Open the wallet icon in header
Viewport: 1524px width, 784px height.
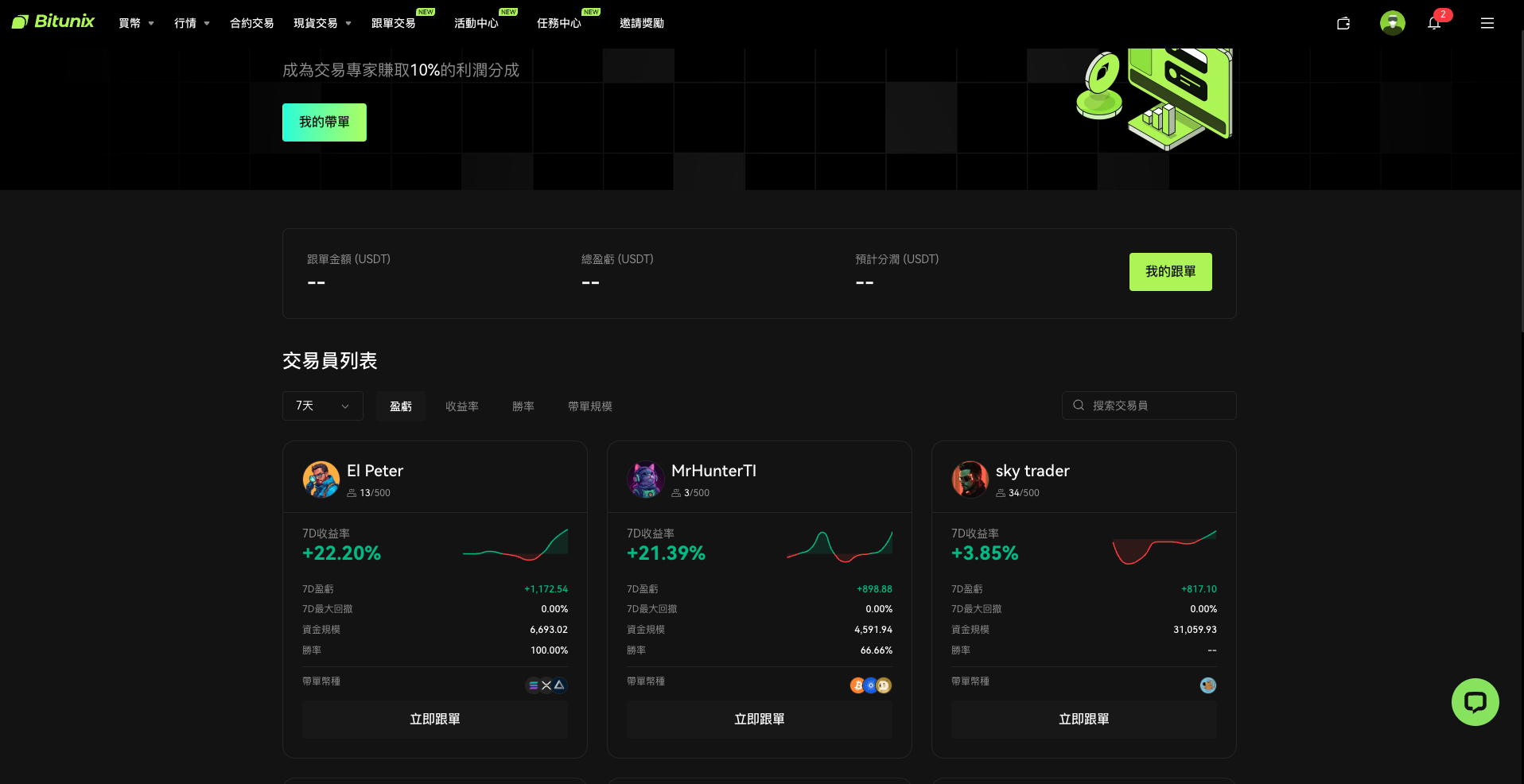1343,23
